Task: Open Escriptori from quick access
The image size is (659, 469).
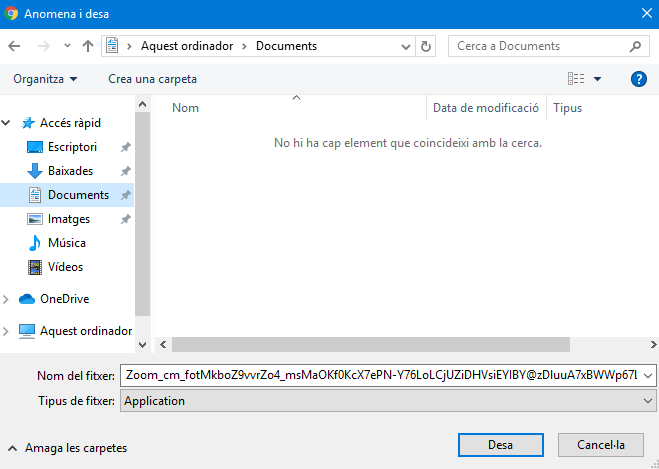Action: (72, 147)
